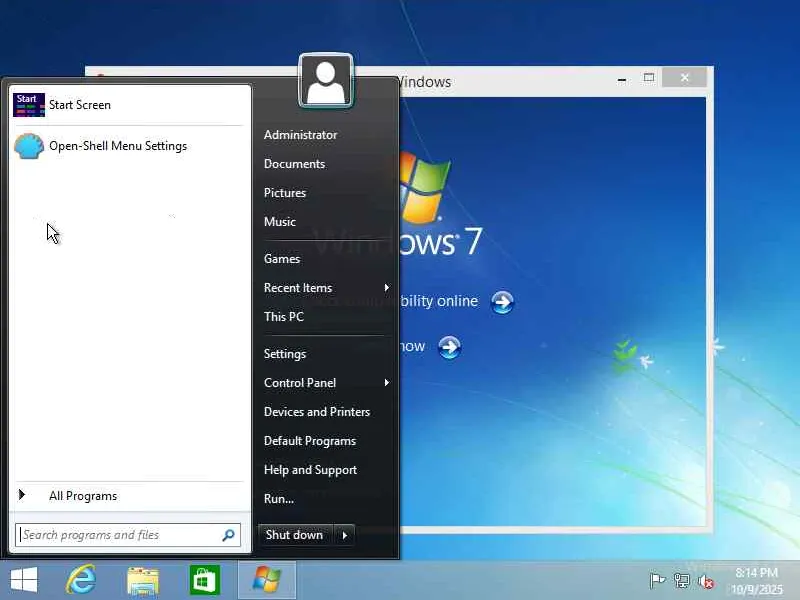The height and width of the screenshot is (600, 800).
Task: Open Documents from the Start menu
Action: click(x=294, y=164)
